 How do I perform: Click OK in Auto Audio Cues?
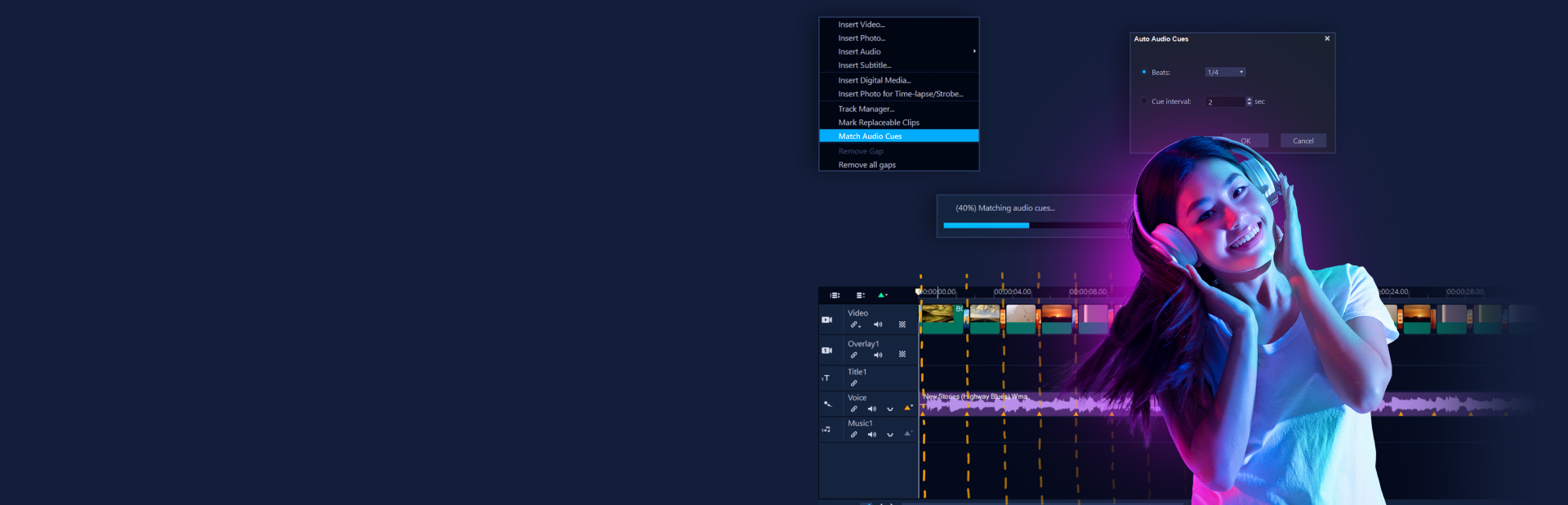[1245, 141]
